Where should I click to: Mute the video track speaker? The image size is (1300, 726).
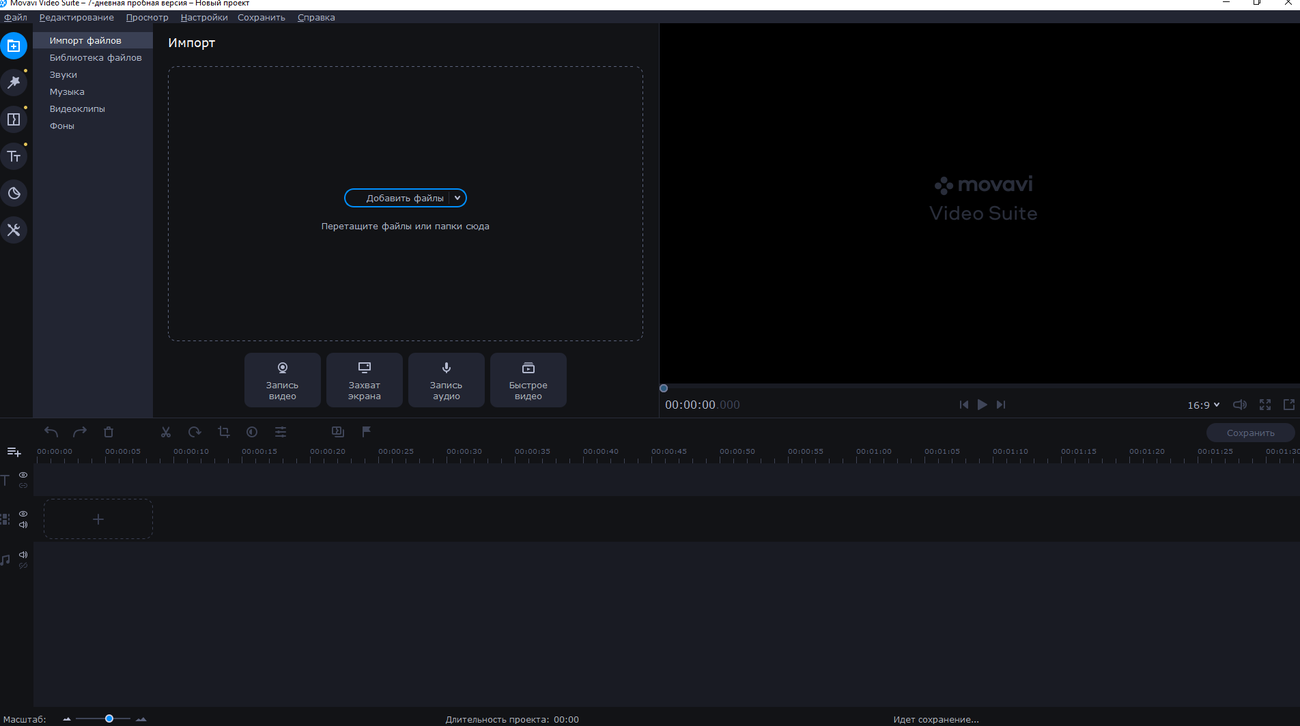pyautogui.click(x=23, y=525)
